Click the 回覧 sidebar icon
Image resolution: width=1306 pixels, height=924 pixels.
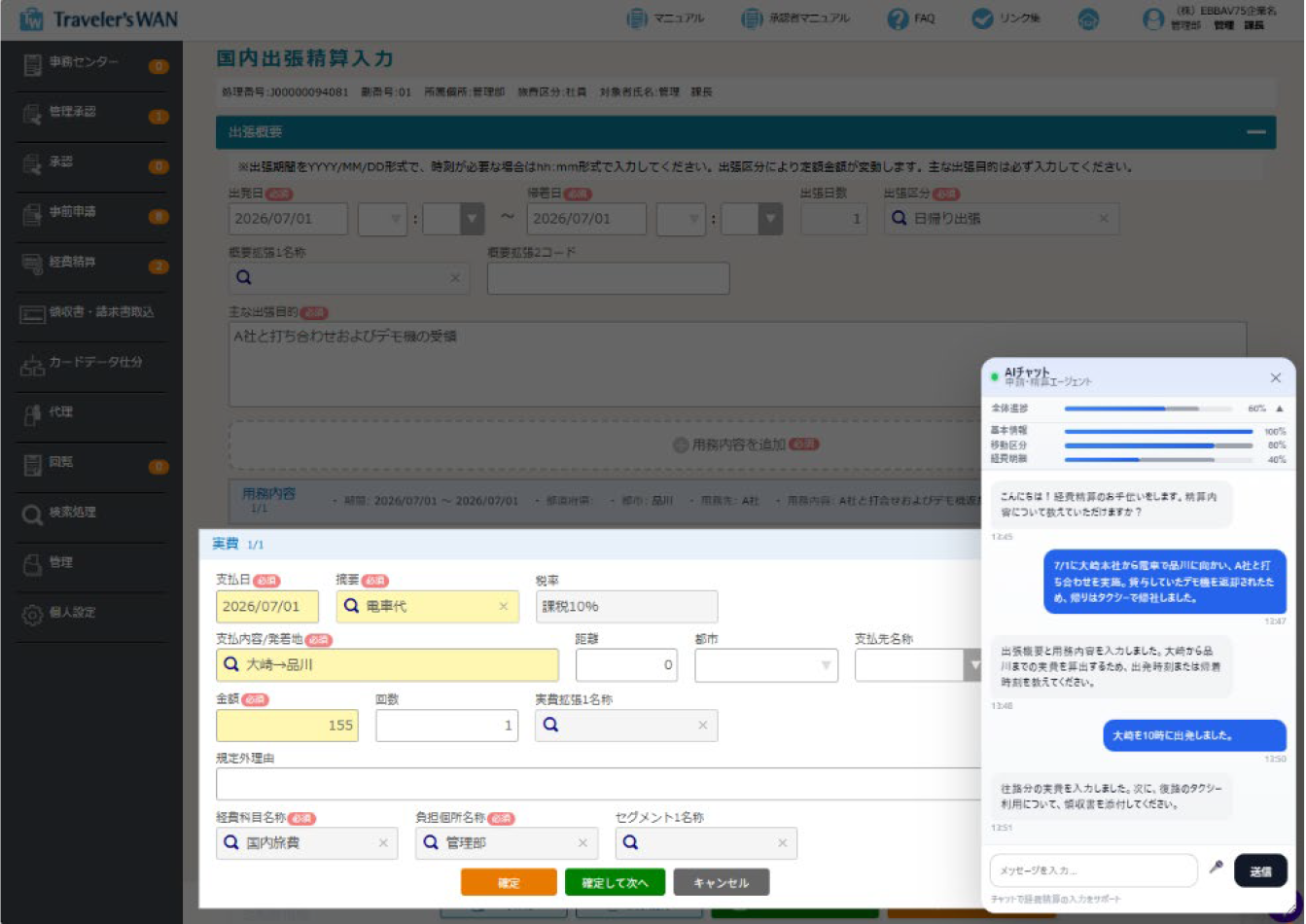[x=32, y=464]
